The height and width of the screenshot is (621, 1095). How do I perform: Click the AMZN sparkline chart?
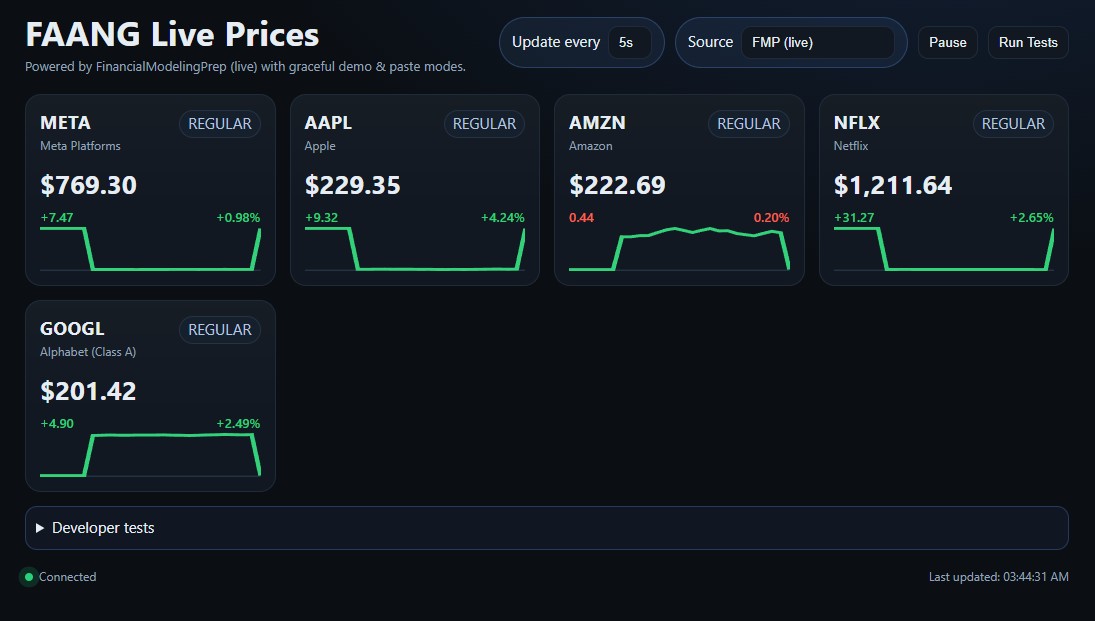tap(679, 250)
